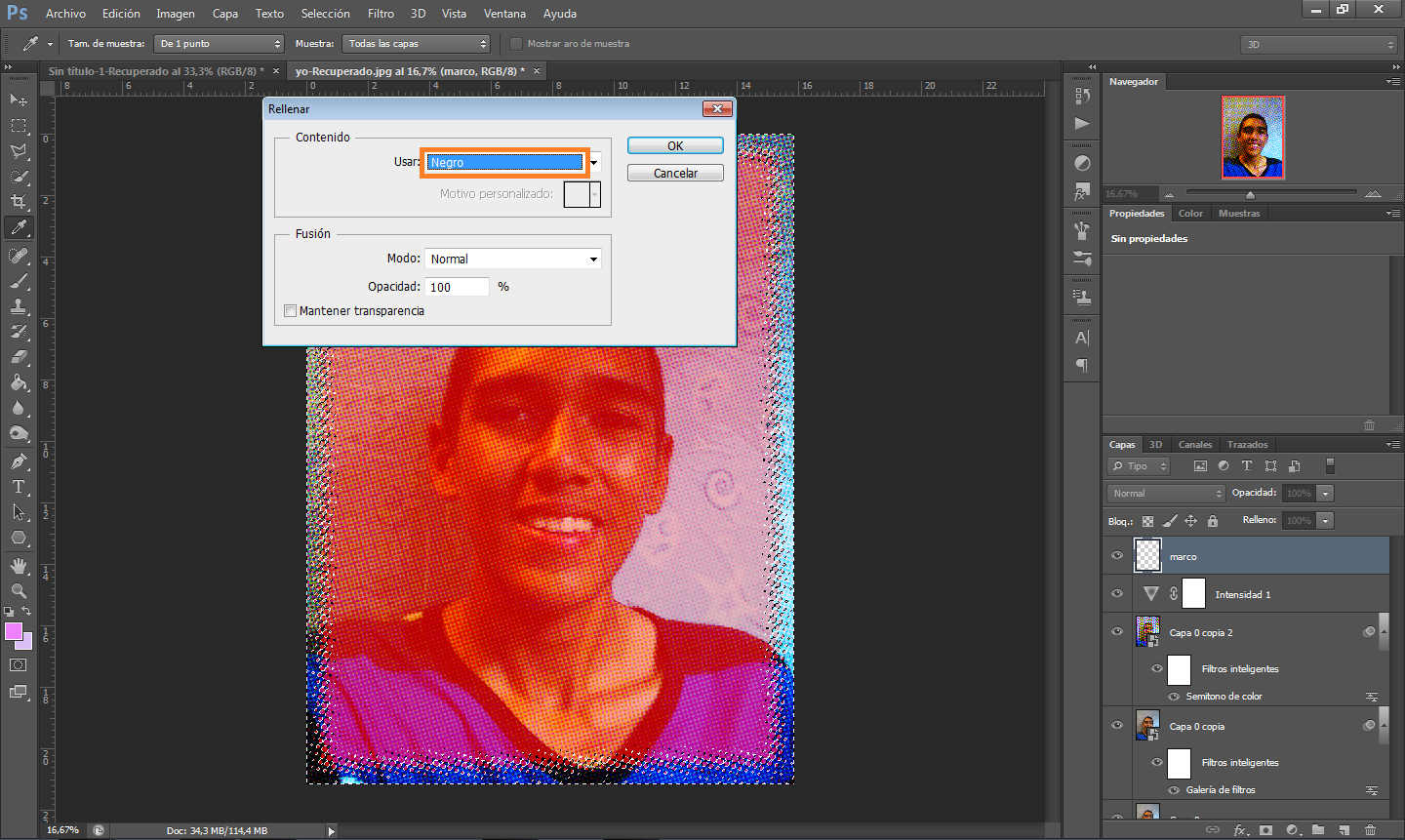Open the Tipo layer filter dropdown

(1140, 466)
